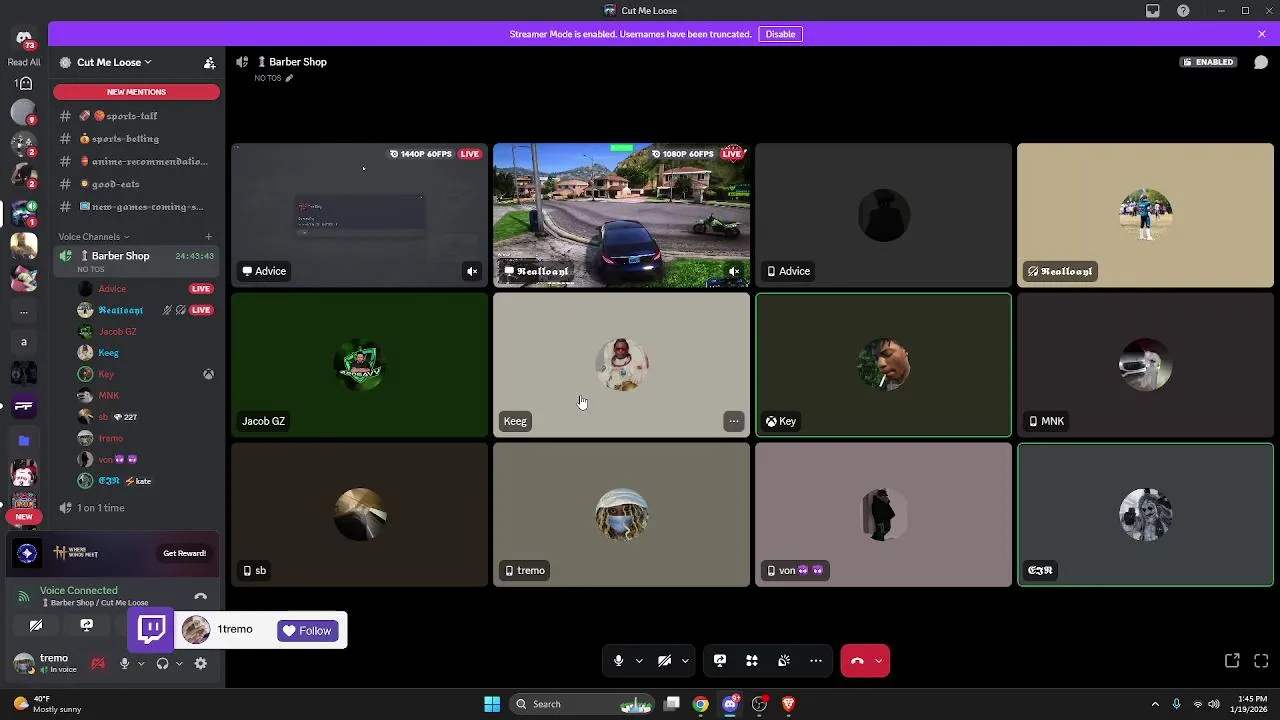Viewport: 1280px width, 720px height.
Task: Open User Settings gear
Action: pos(201,663)
